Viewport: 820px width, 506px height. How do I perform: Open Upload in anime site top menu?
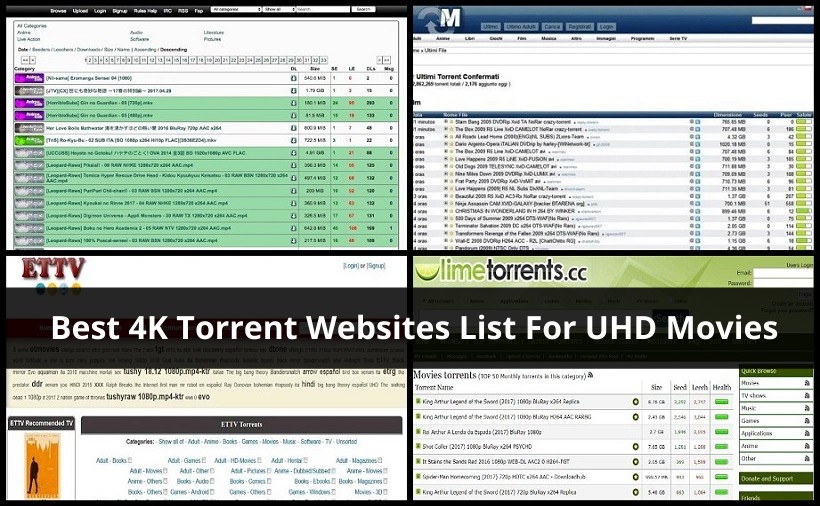coord(80,10)
